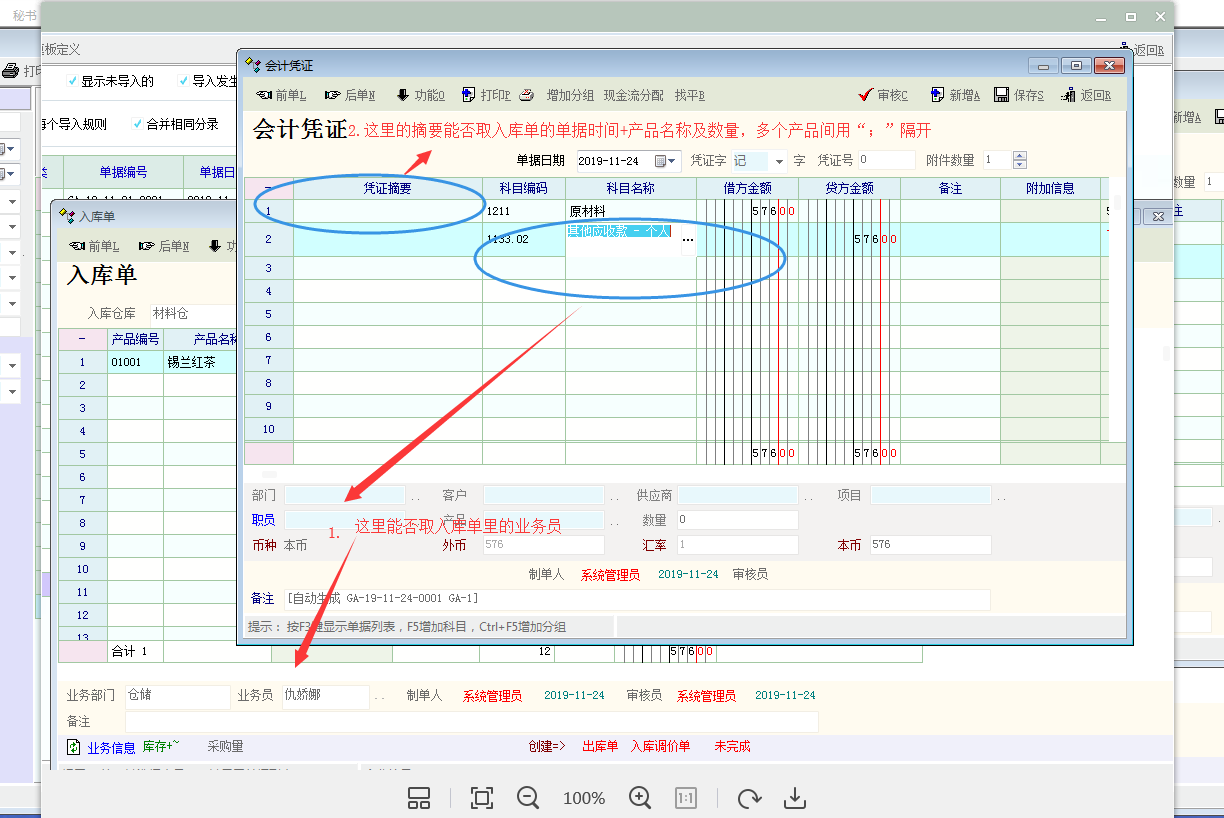Download the image via the download icon
Screen dimensions: 1224x818
(x=795, y=797)
